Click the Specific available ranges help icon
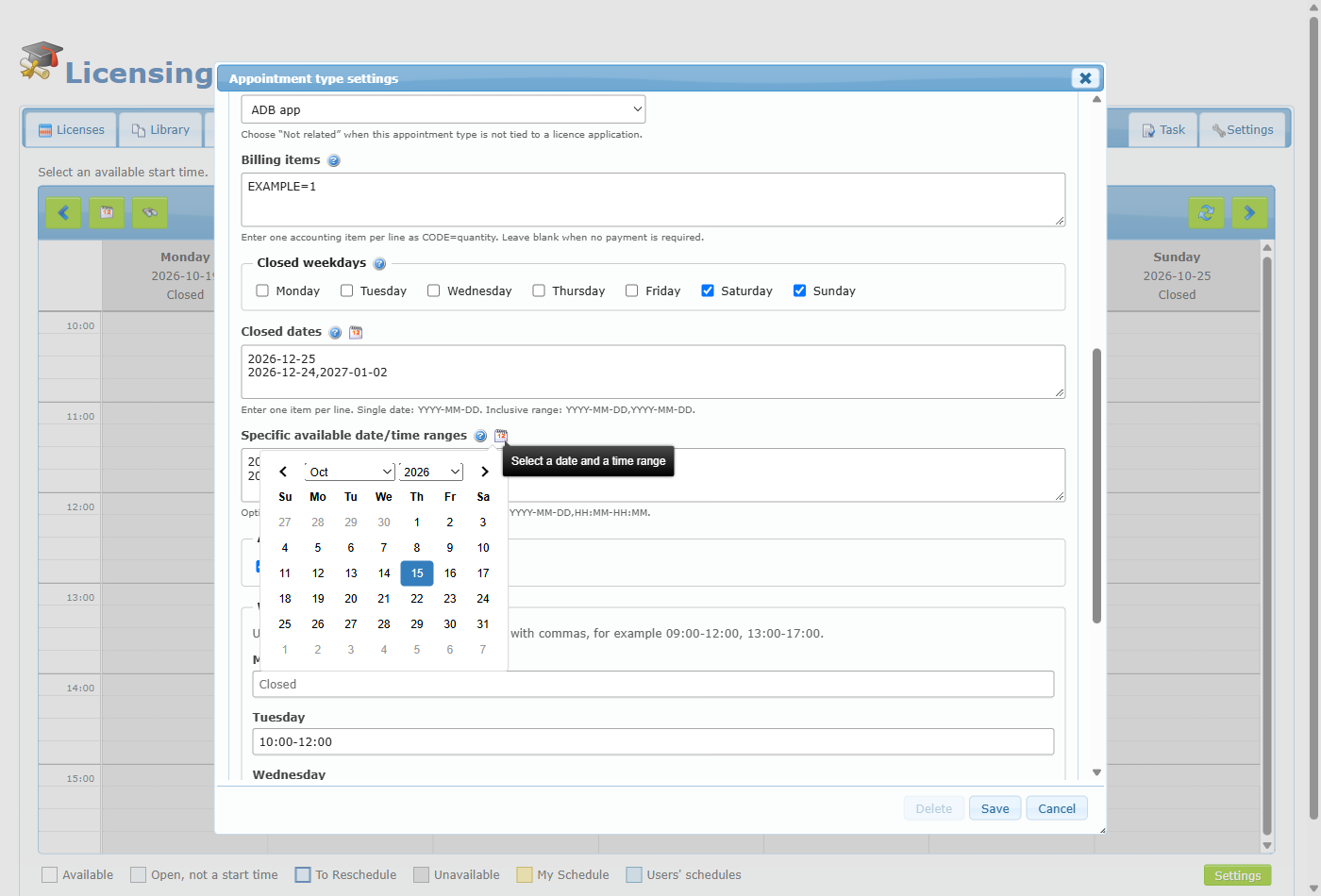The image size is (1321, 896). (x=480, y=436)
